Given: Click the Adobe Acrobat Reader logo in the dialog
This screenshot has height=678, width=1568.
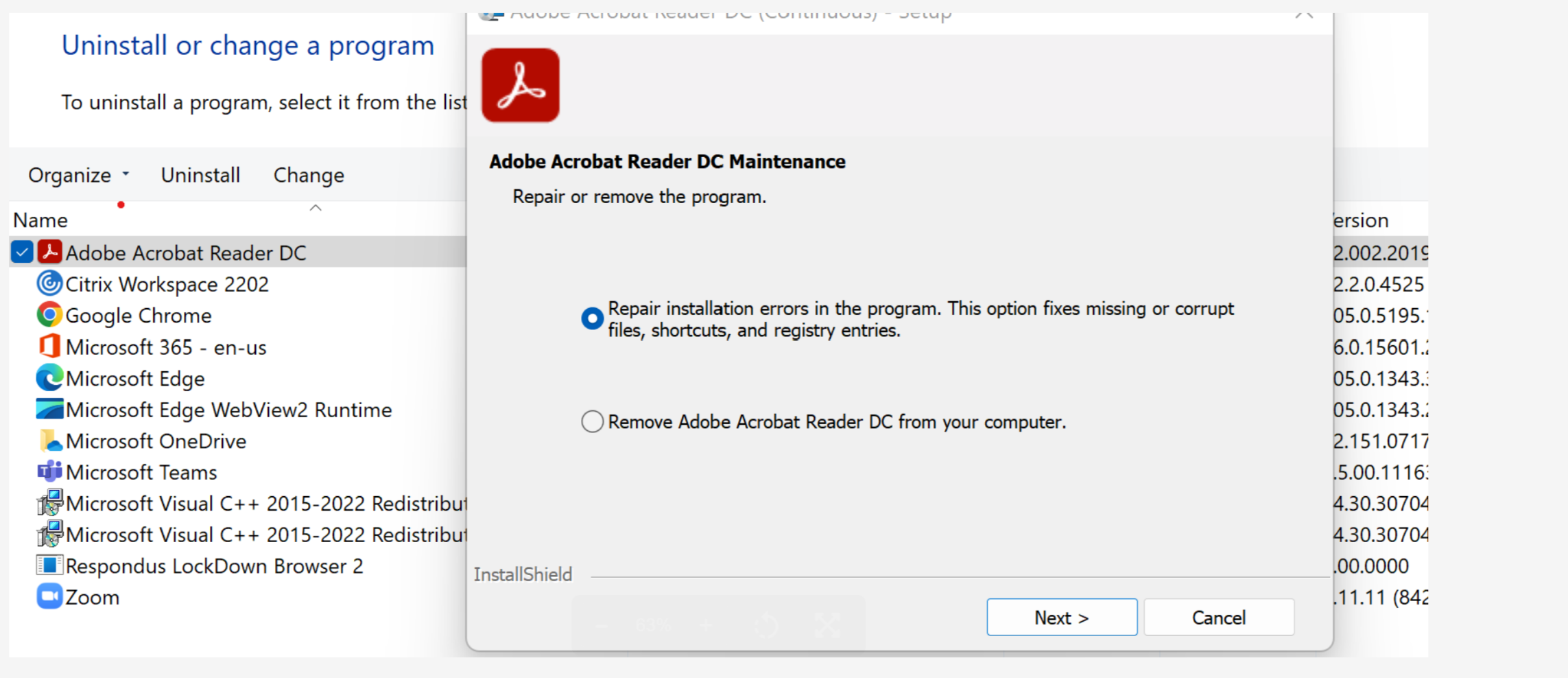Looking at the screenshot, I should coord(520,84).
